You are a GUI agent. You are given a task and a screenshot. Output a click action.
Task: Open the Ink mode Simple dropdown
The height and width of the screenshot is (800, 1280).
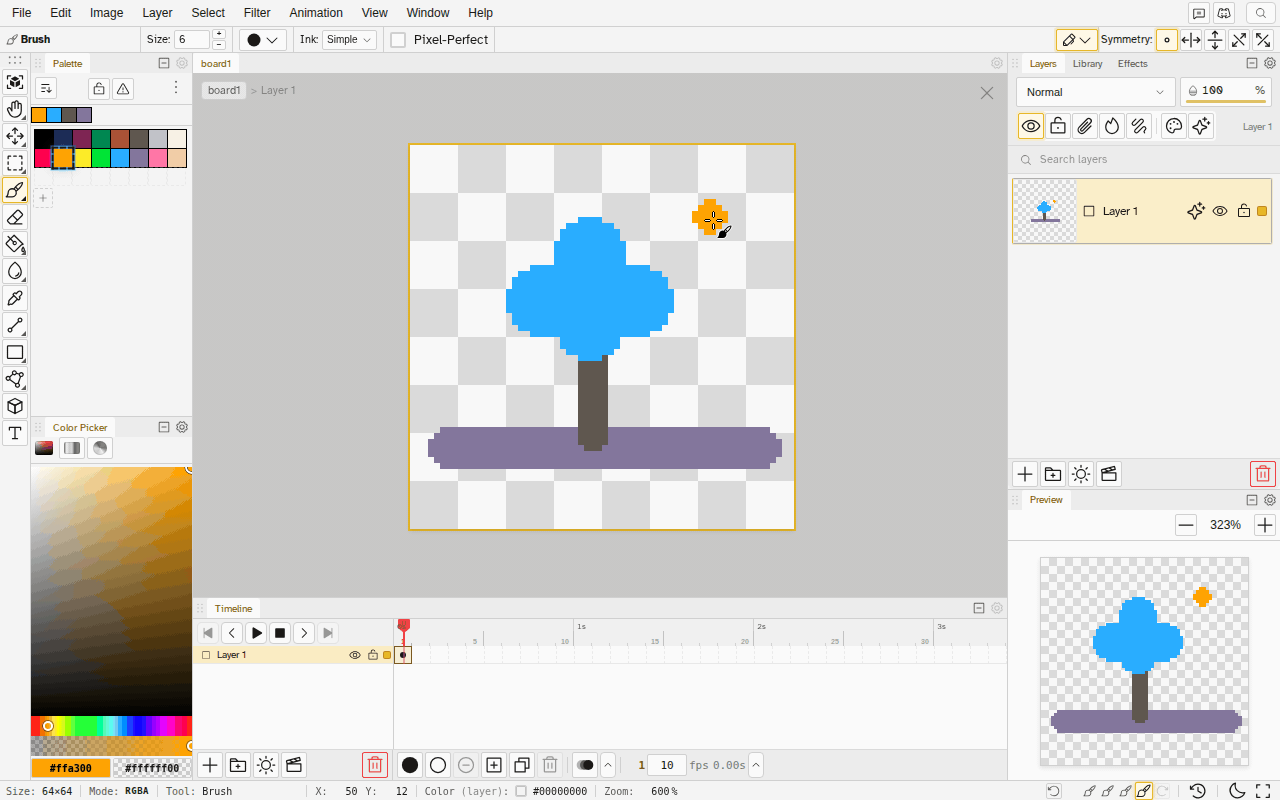349,40
